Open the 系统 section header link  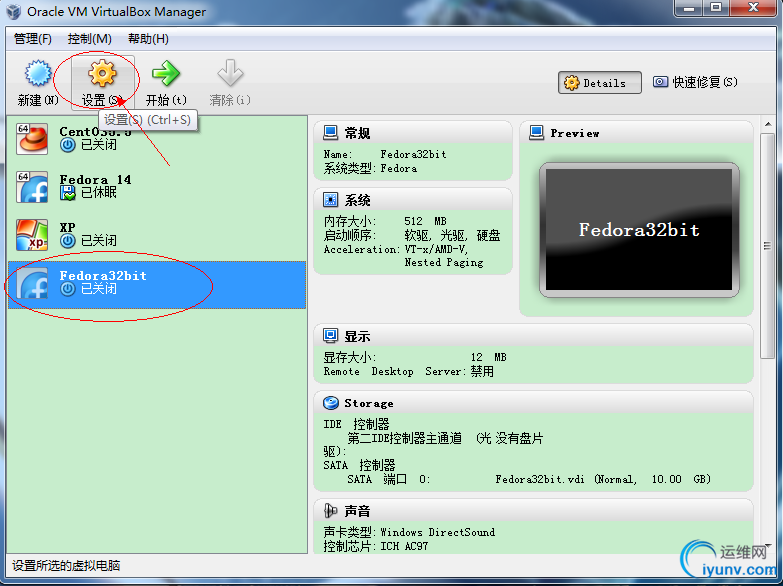357,200
